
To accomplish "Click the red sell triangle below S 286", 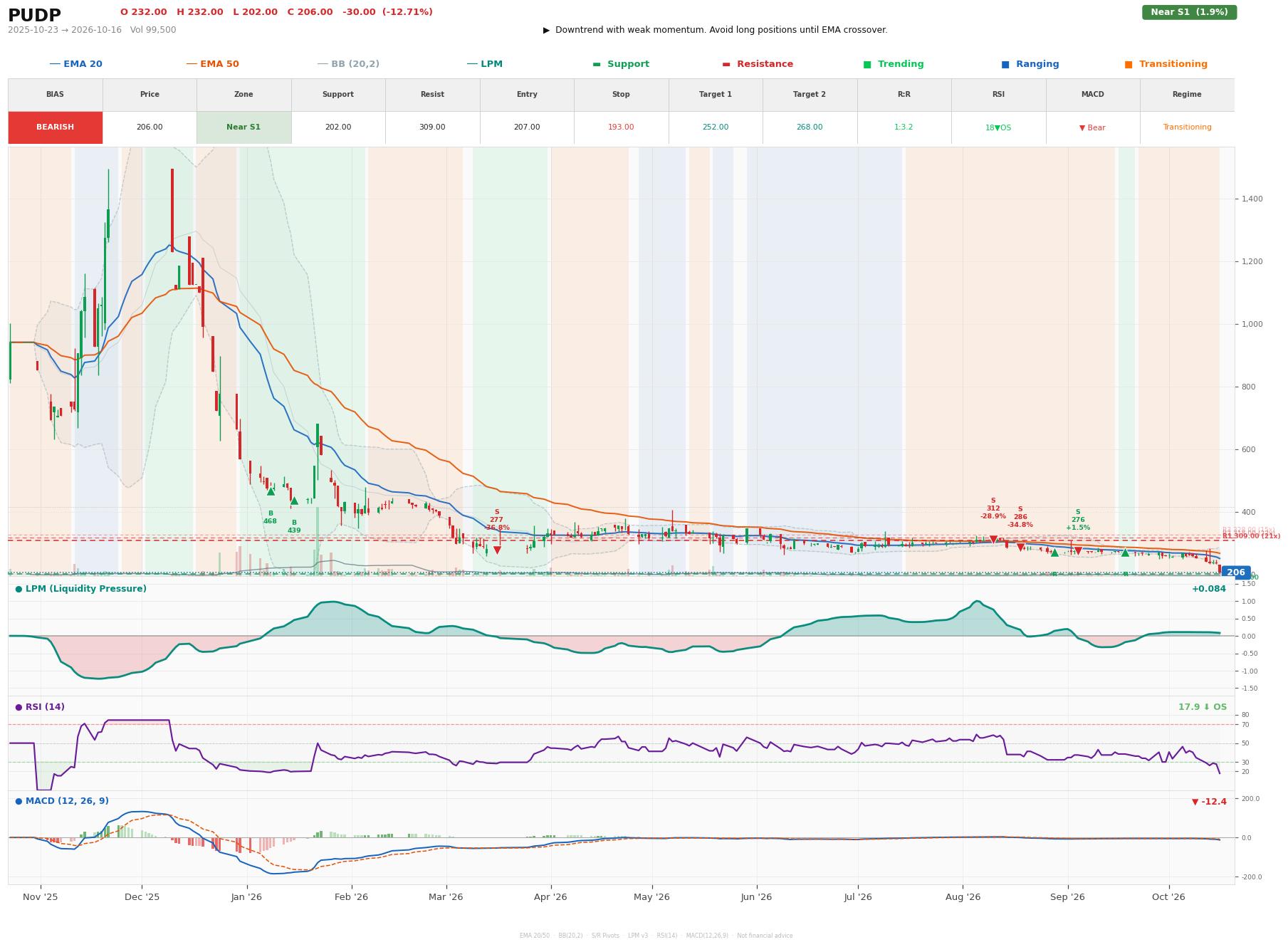I will point(1020,548).
